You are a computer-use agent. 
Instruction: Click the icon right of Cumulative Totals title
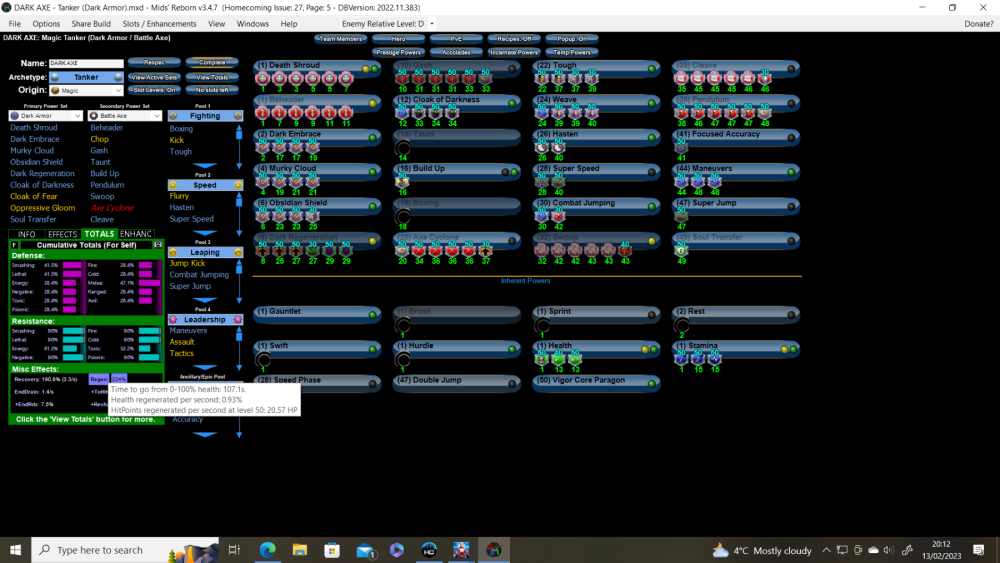point(158,245)
